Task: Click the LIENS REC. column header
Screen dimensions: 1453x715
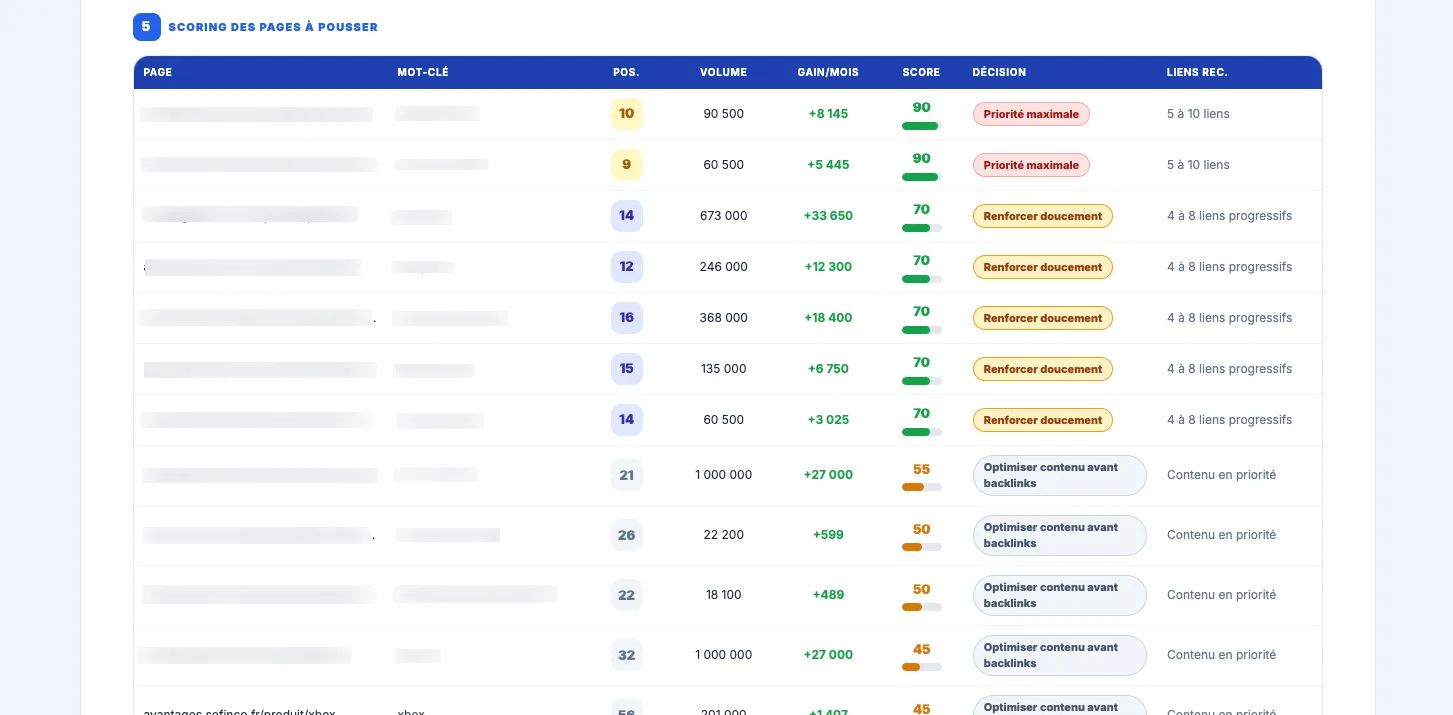Action: [x=1197, y=72]
